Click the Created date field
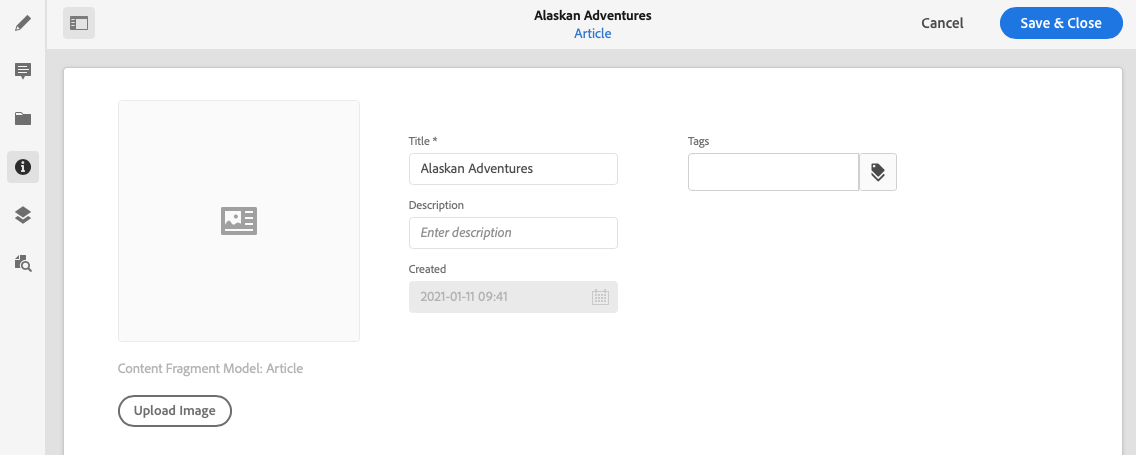Viewport: 1136px width, 455px height. 500,297
